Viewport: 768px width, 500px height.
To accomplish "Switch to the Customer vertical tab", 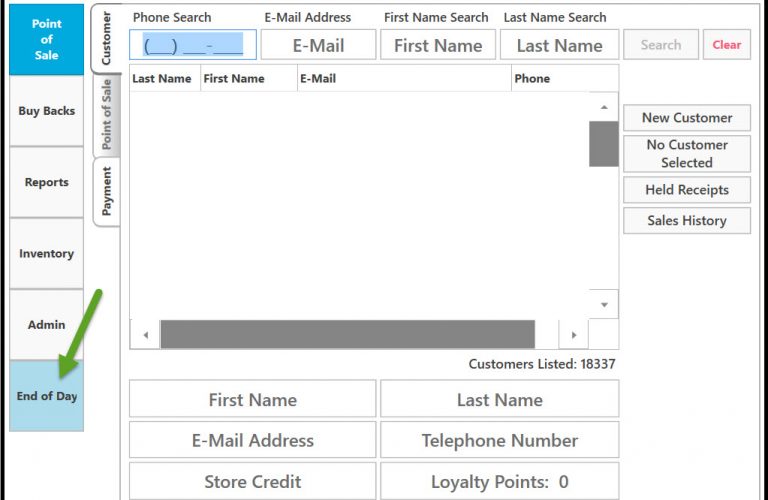I will pyautogui.click(x=106, y=39).
